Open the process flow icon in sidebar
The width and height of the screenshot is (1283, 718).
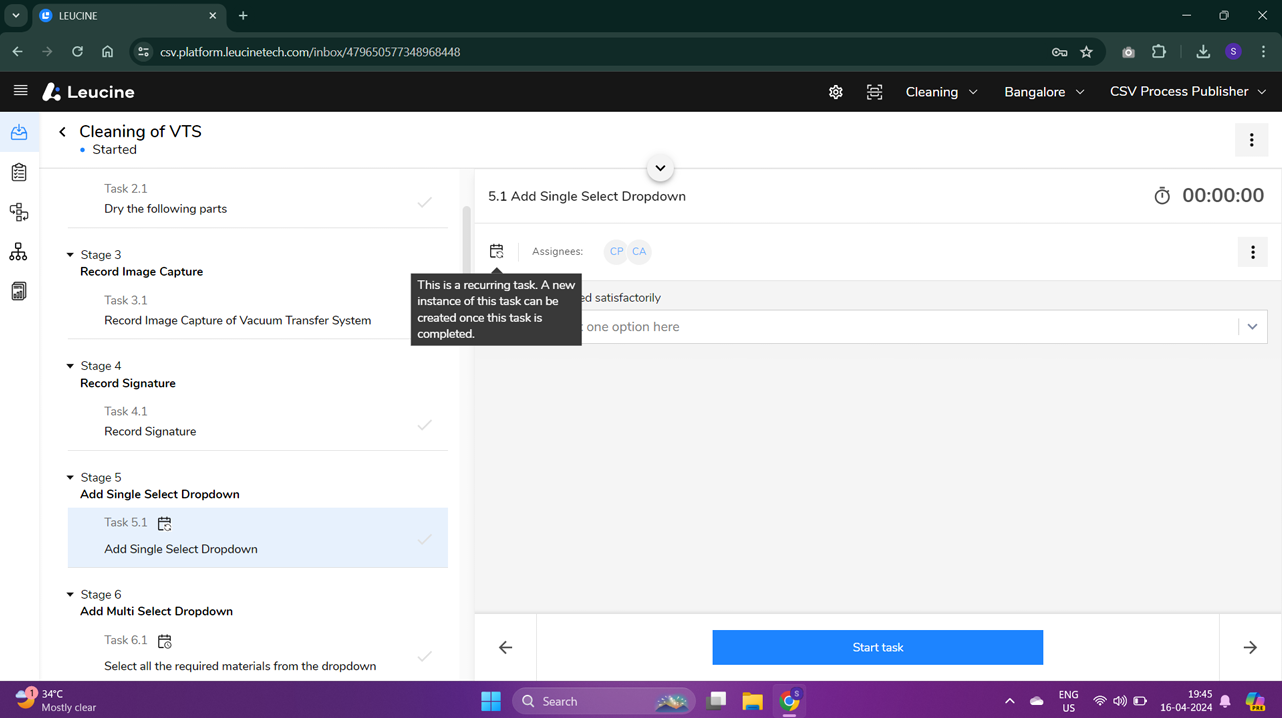pos(19,212)
